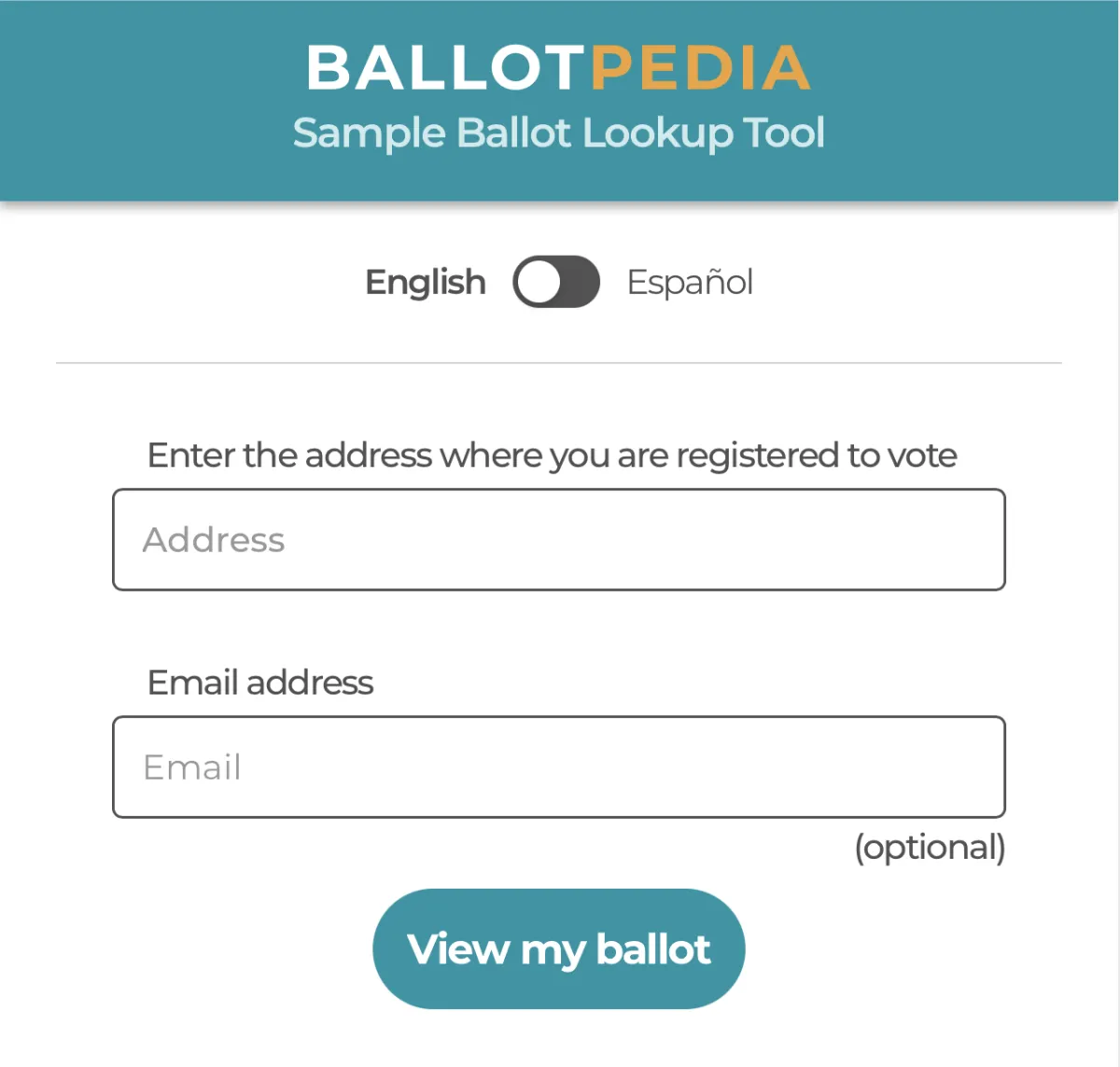Viewport: 1120px width, 1067px height.
Task: Click the white knob of language switch
Action: tap(539, 282)
